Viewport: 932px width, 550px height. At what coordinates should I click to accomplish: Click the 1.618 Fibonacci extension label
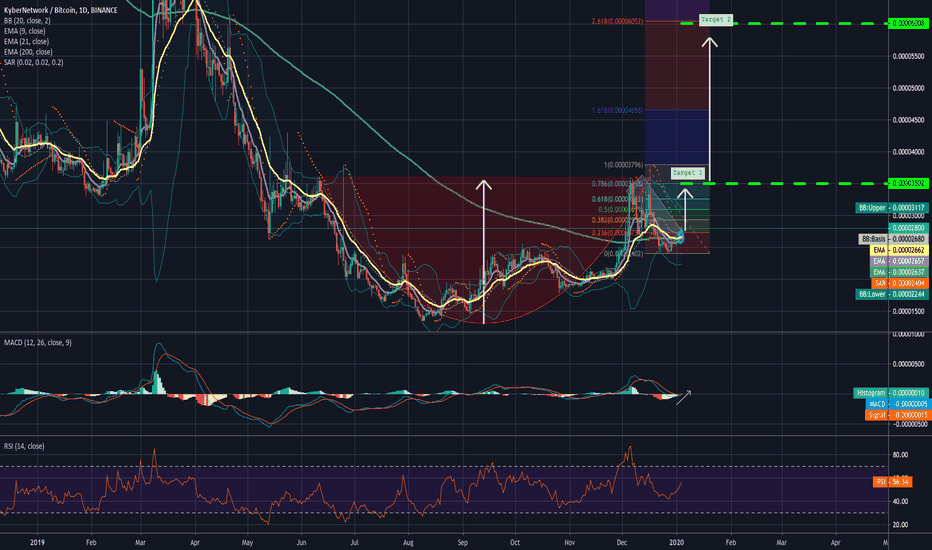pos(617,111)
